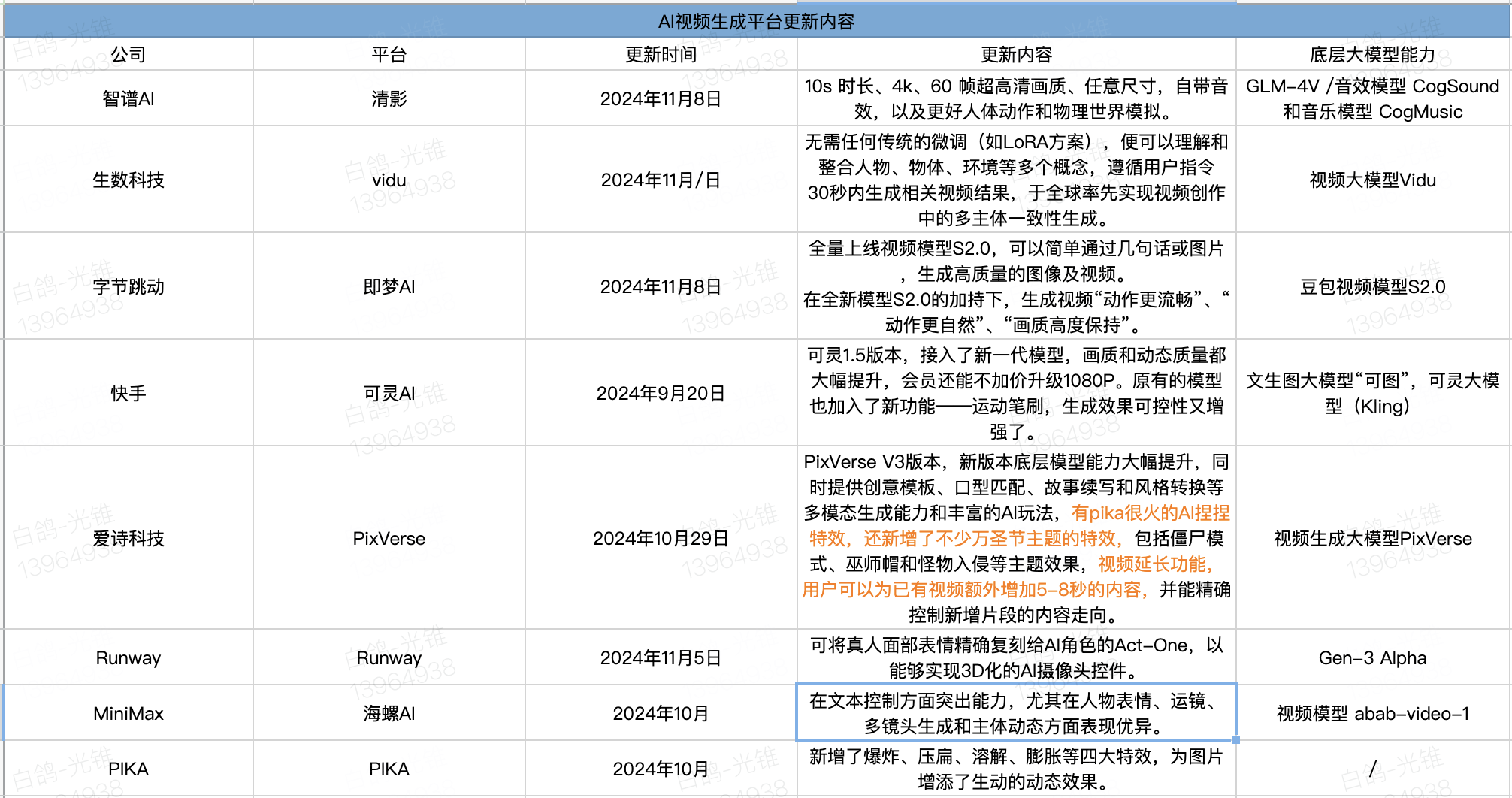Click the 海螺AI row date cell '2024年10月'
This screenshot has width=1512, height=798.
click(x=661, y=713)
